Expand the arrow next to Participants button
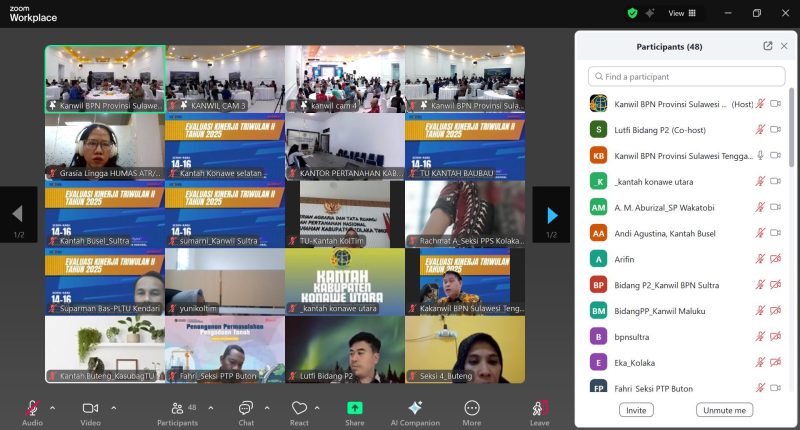The width and height of the screenshot is (800, 430). tap(206, 408)
